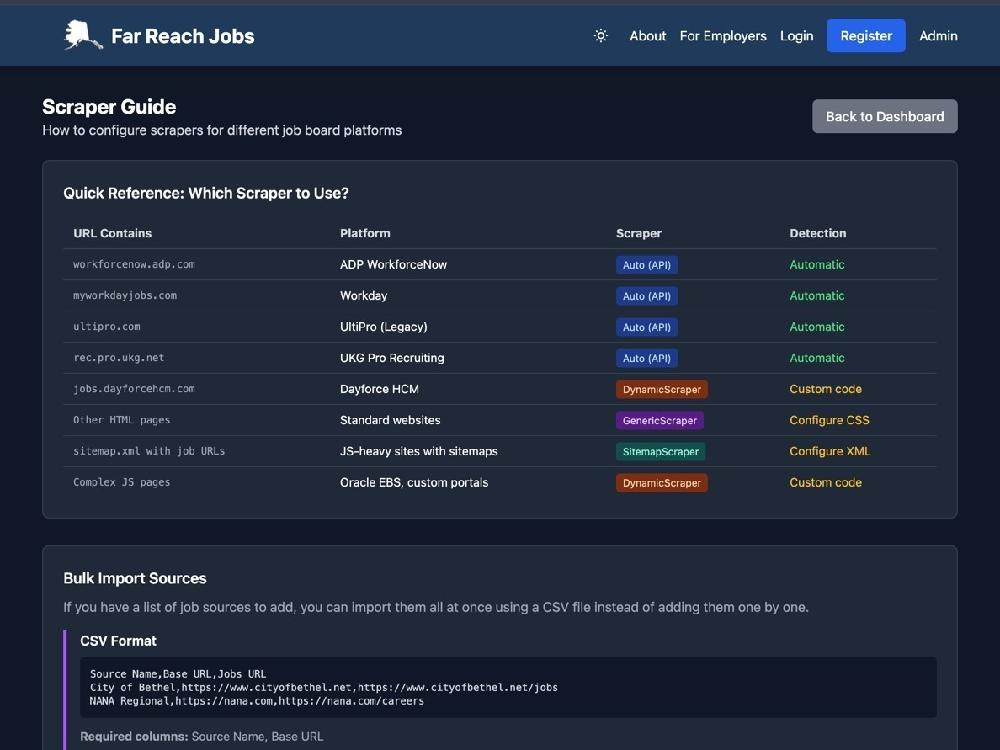Click Auto (API) badge in Workday row

(x=647, y=296)
